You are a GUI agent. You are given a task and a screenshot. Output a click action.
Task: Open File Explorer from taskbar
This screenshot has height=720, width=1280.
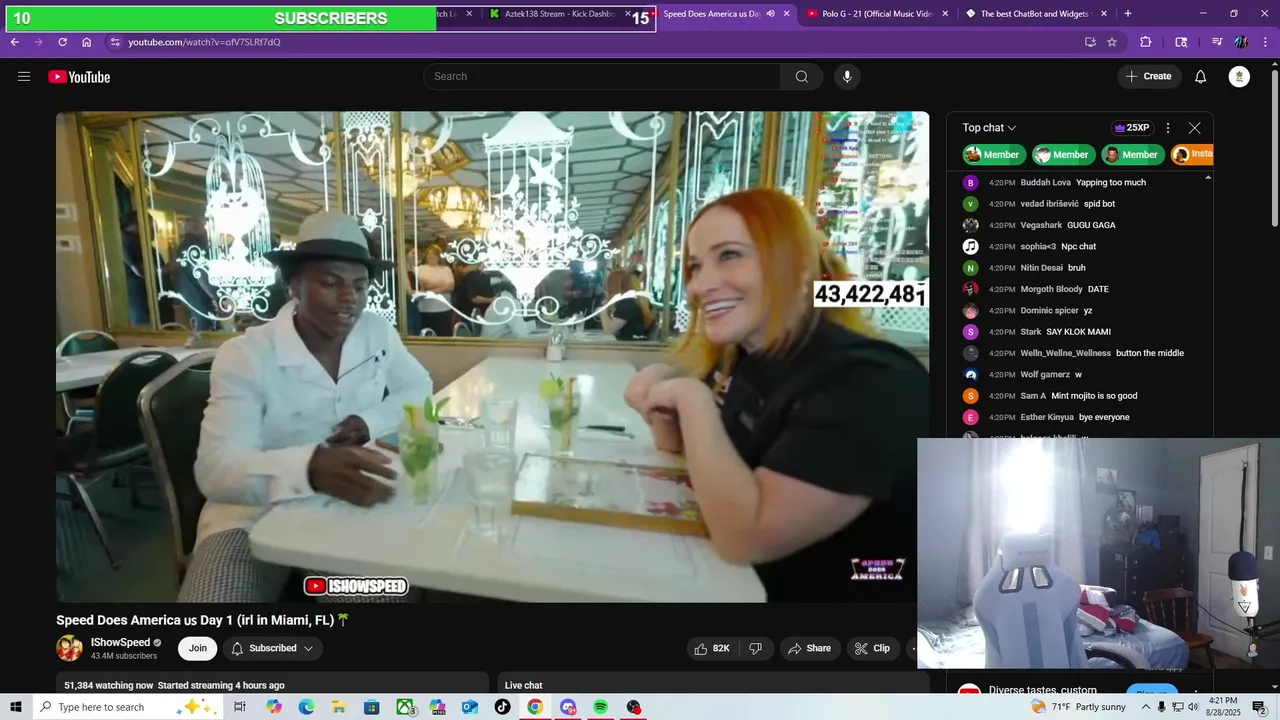point(339,707)
